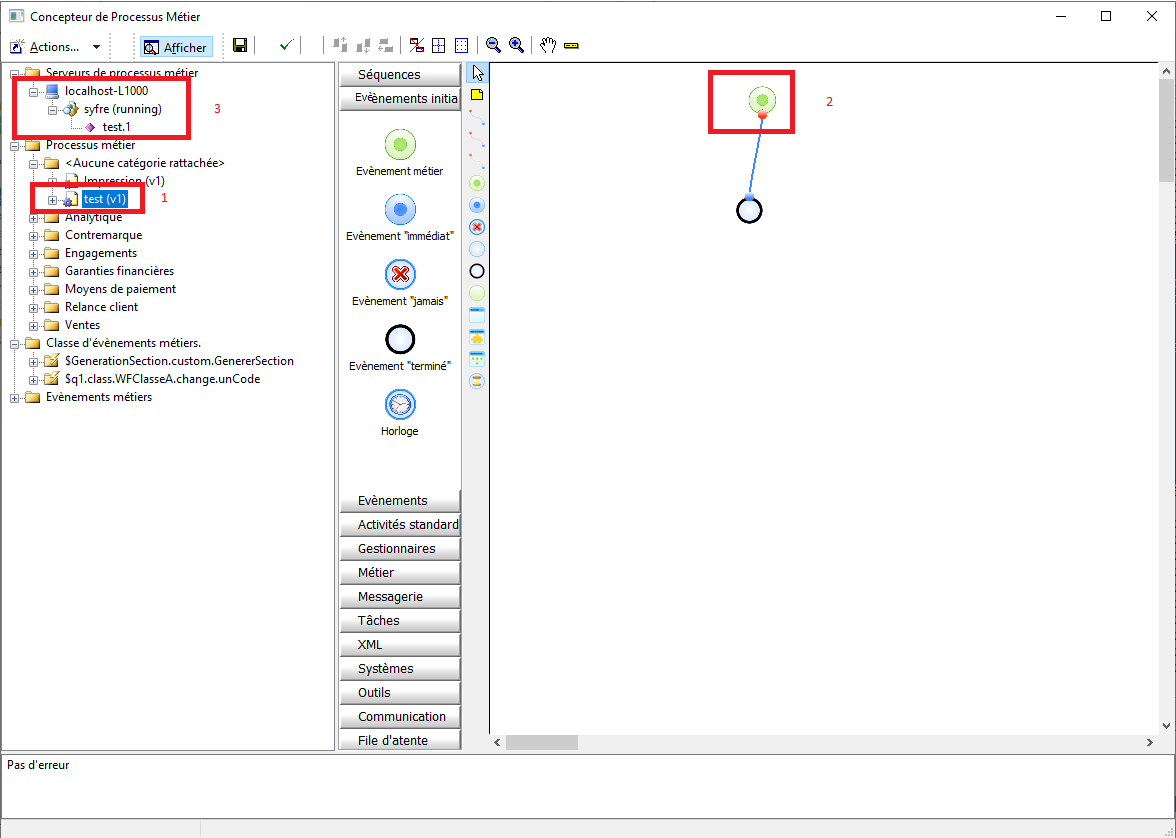1176x838 pixels.
Task: Choose the Horloge clock palette item
Action: (400, 413)
